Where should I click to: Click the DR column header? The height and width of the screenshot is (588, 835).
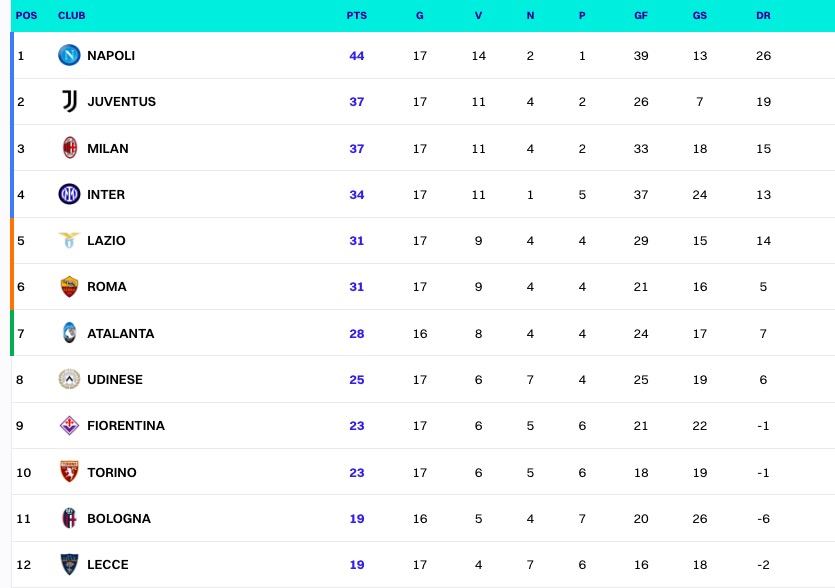(763, 16)
